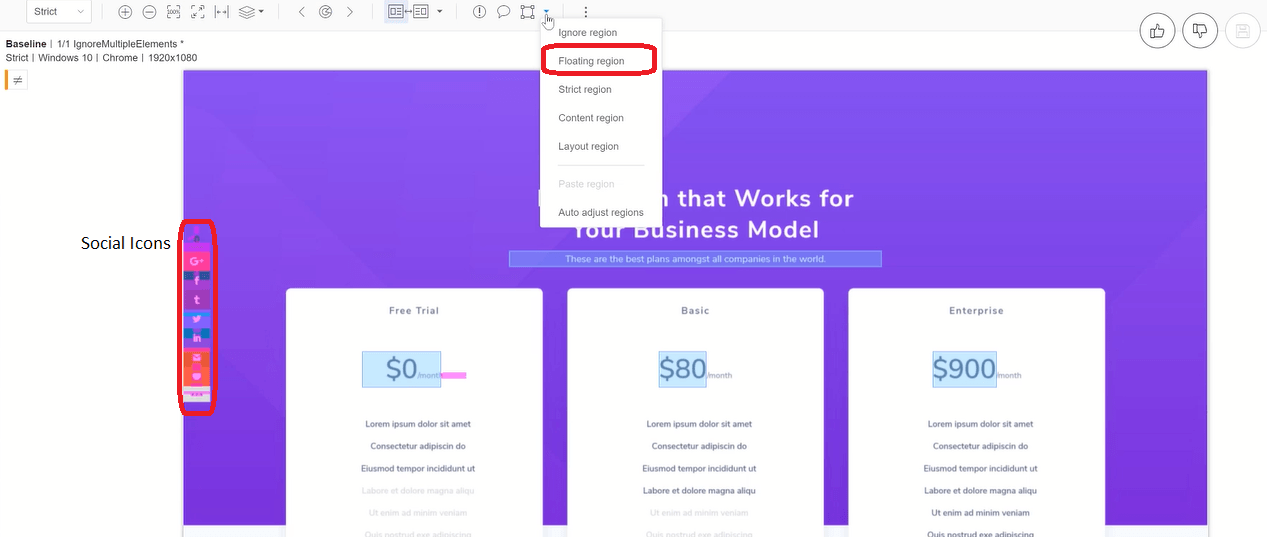Go to previous step arrow
The image size is (1267, 537).
tap(302, 12)
